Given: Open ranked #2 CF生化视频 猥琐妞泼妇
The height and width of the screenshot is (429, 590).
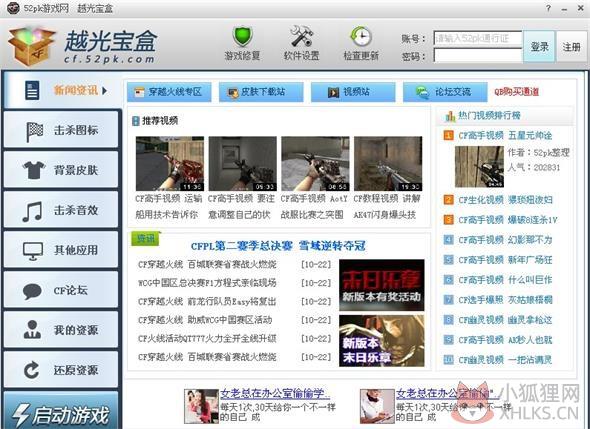Looking at the screenshot, I should [x=505, y=200].
